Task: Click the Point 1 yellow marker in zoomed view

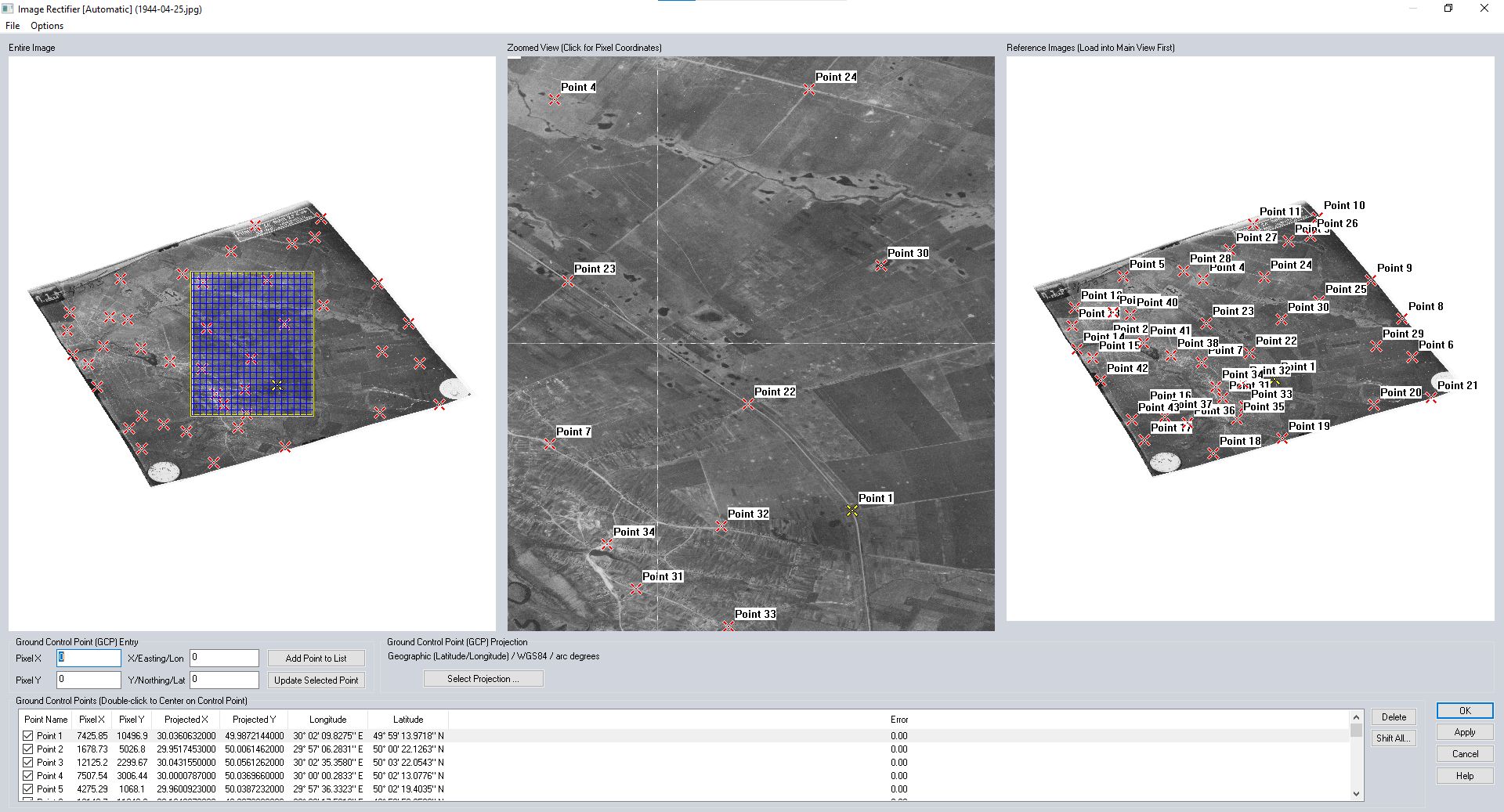Action: 852,511
